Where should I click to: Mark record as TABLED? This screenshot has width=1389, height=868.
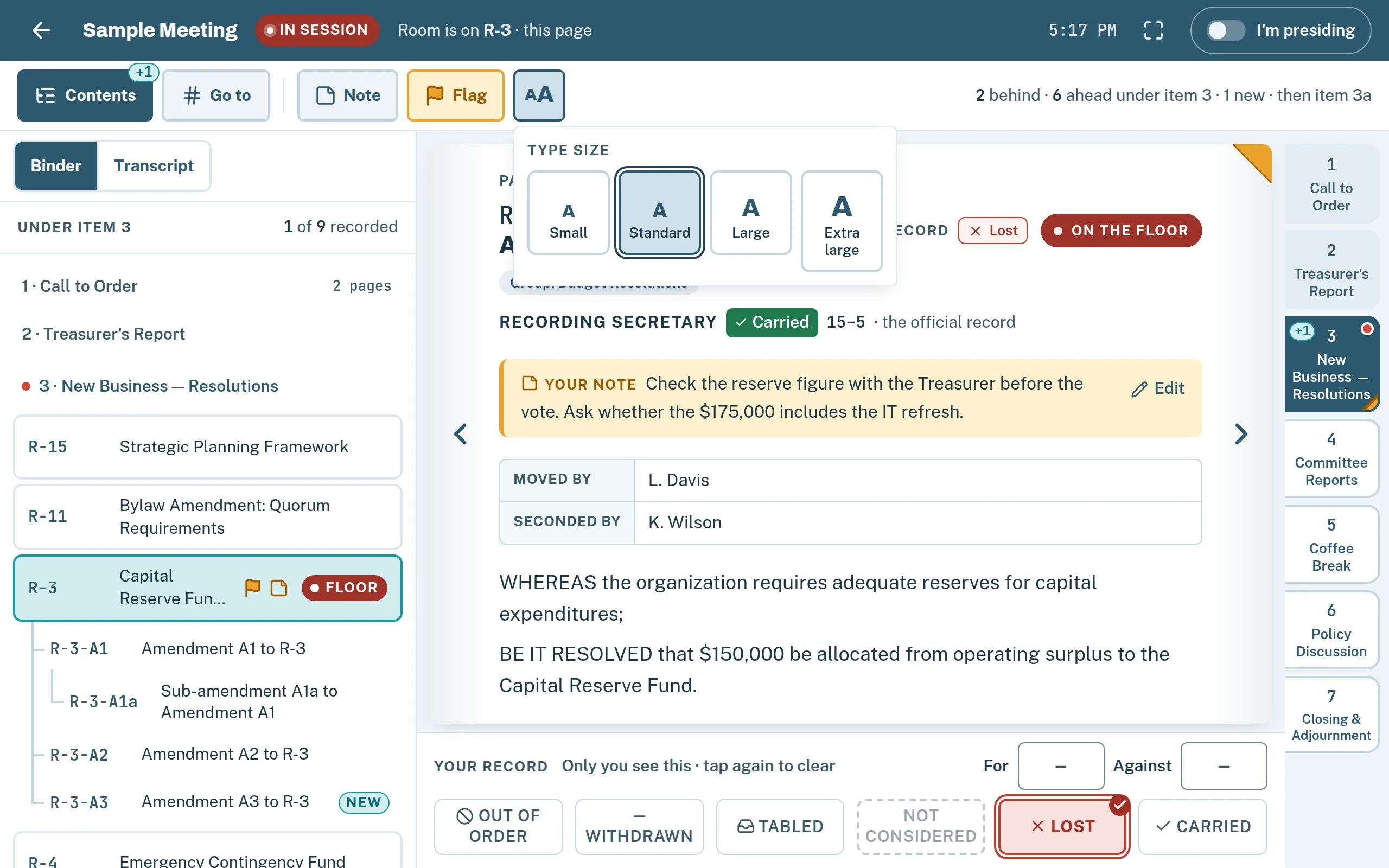780,826
